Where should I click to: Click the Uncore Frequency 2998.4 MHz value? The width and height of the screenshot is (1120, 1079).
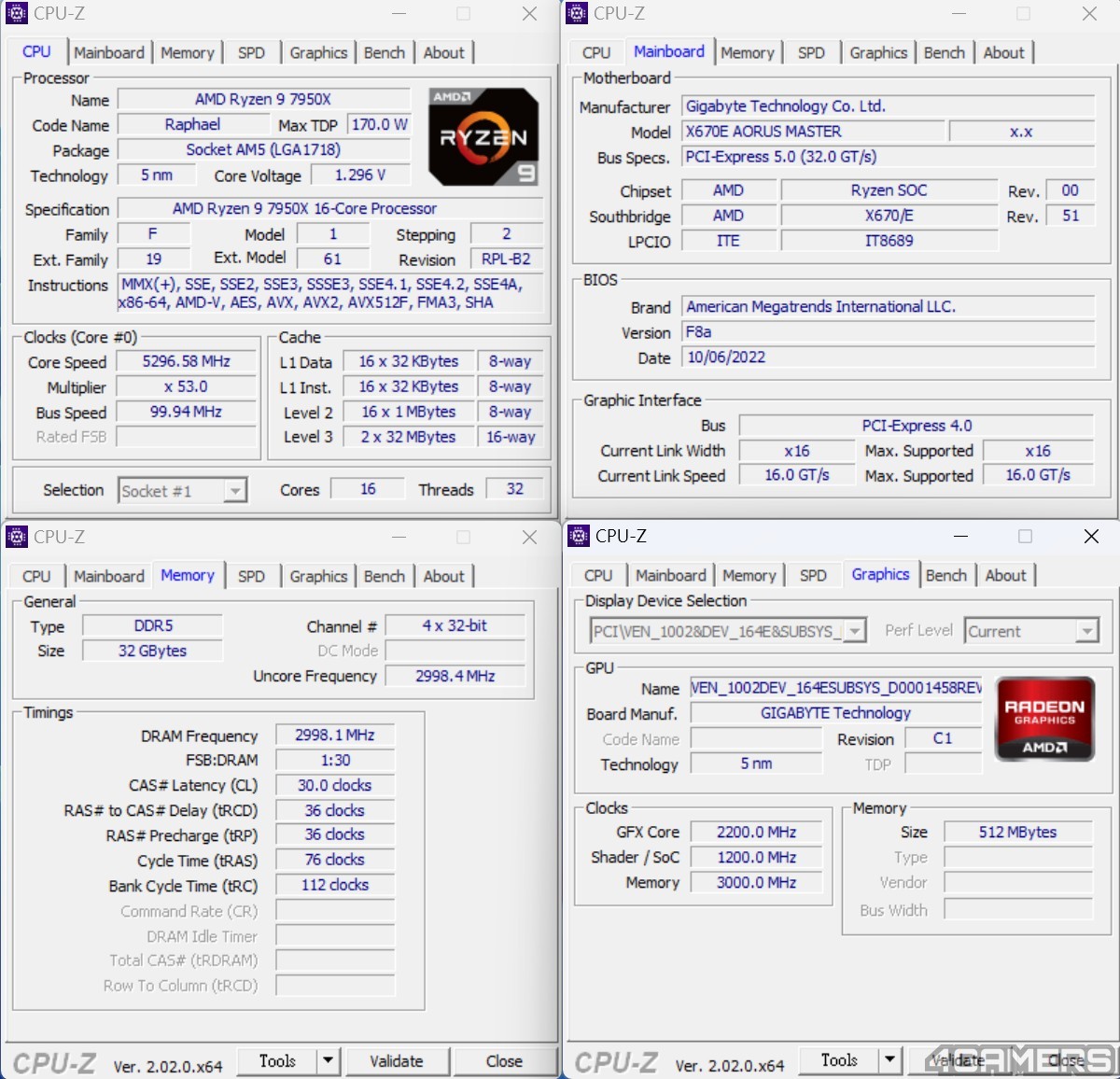tap(455, 676)
